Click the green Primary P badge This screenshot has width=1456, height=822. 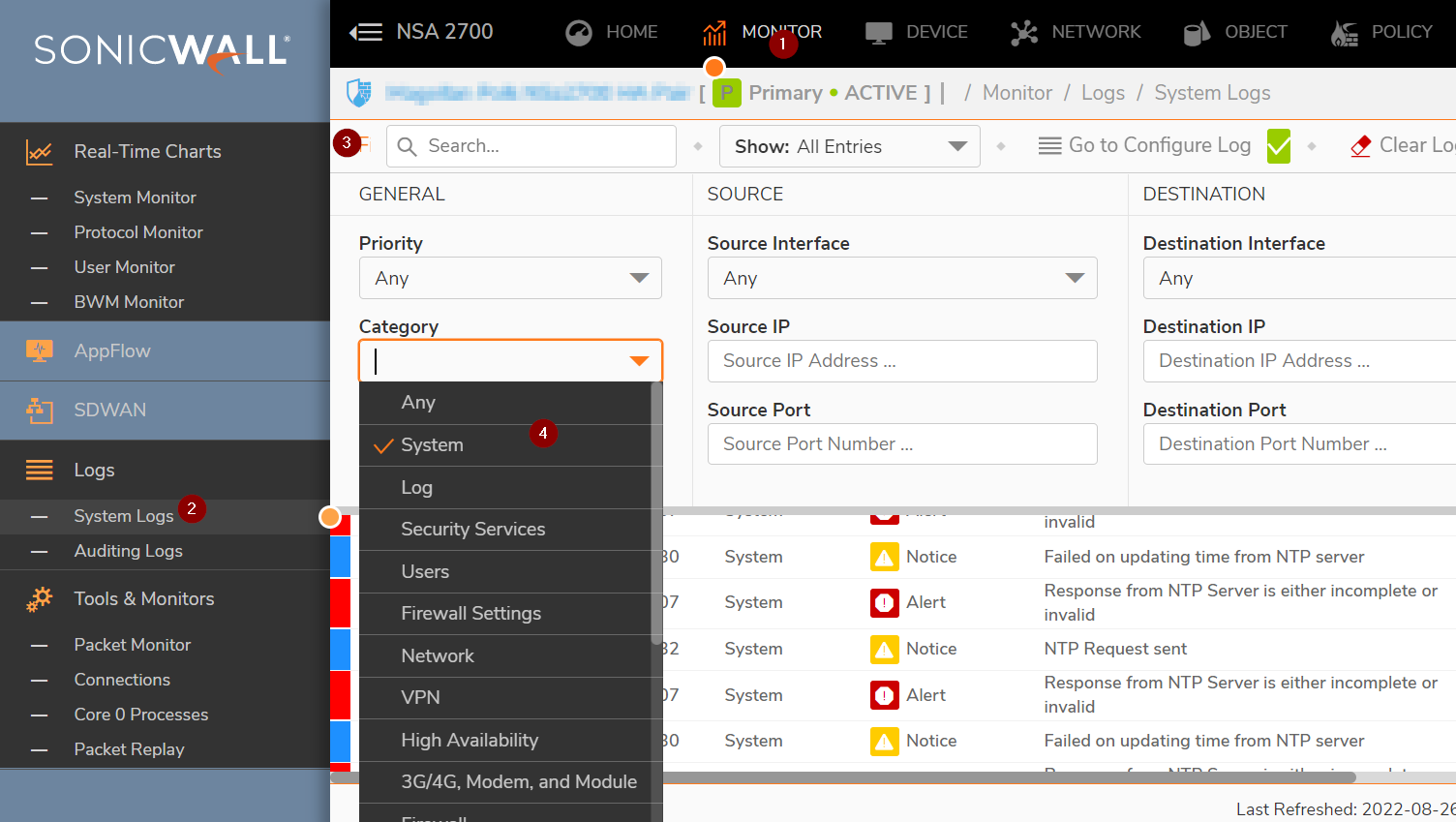click(726, 93)
